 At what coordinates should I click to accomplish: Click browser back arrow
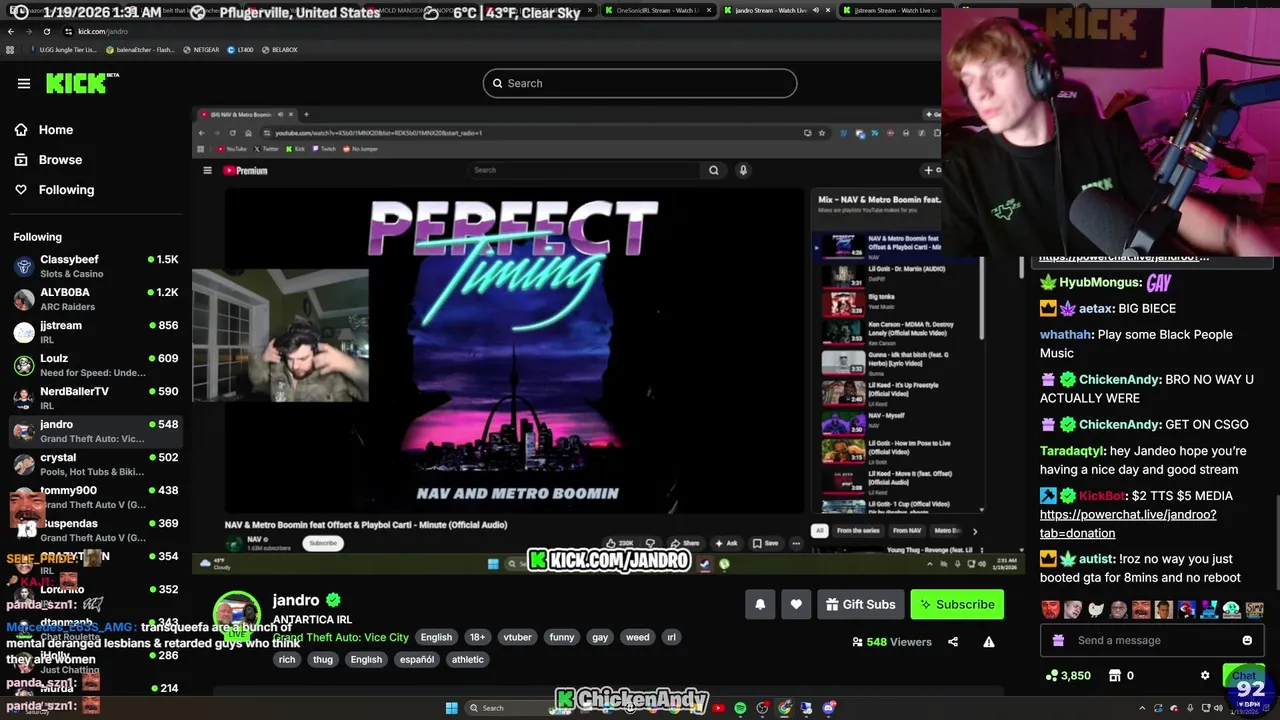point(11,31)
